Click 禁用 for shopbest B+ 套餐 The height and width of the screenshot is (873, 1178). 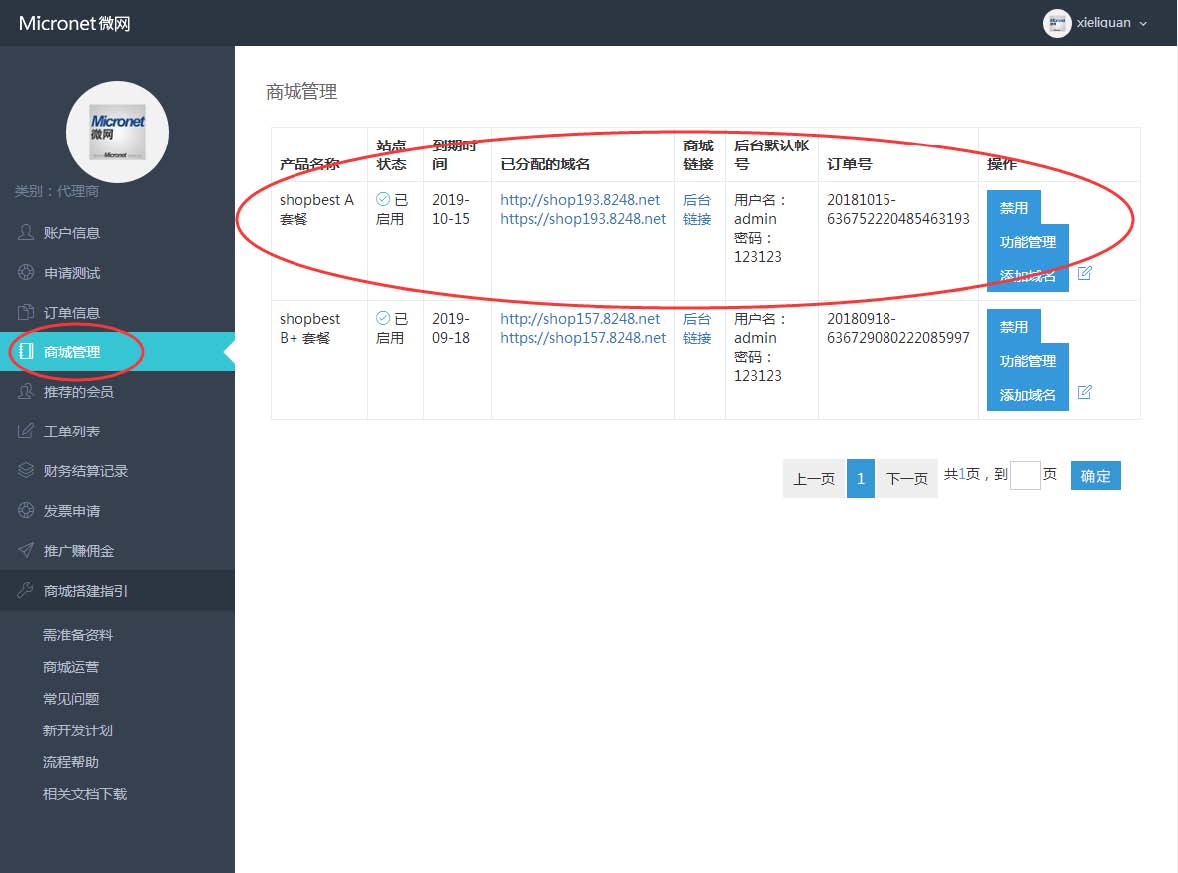pyautogui.click(x=1013, y=327)
